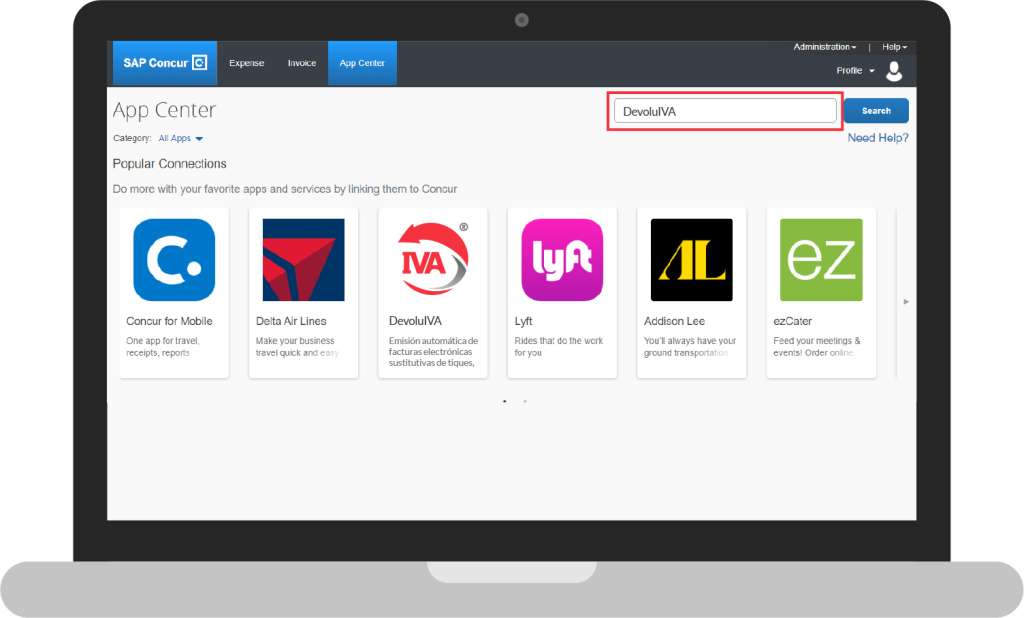Expand the Profile dropdown
Screen dimensions: 1024x618
(855, 71)
